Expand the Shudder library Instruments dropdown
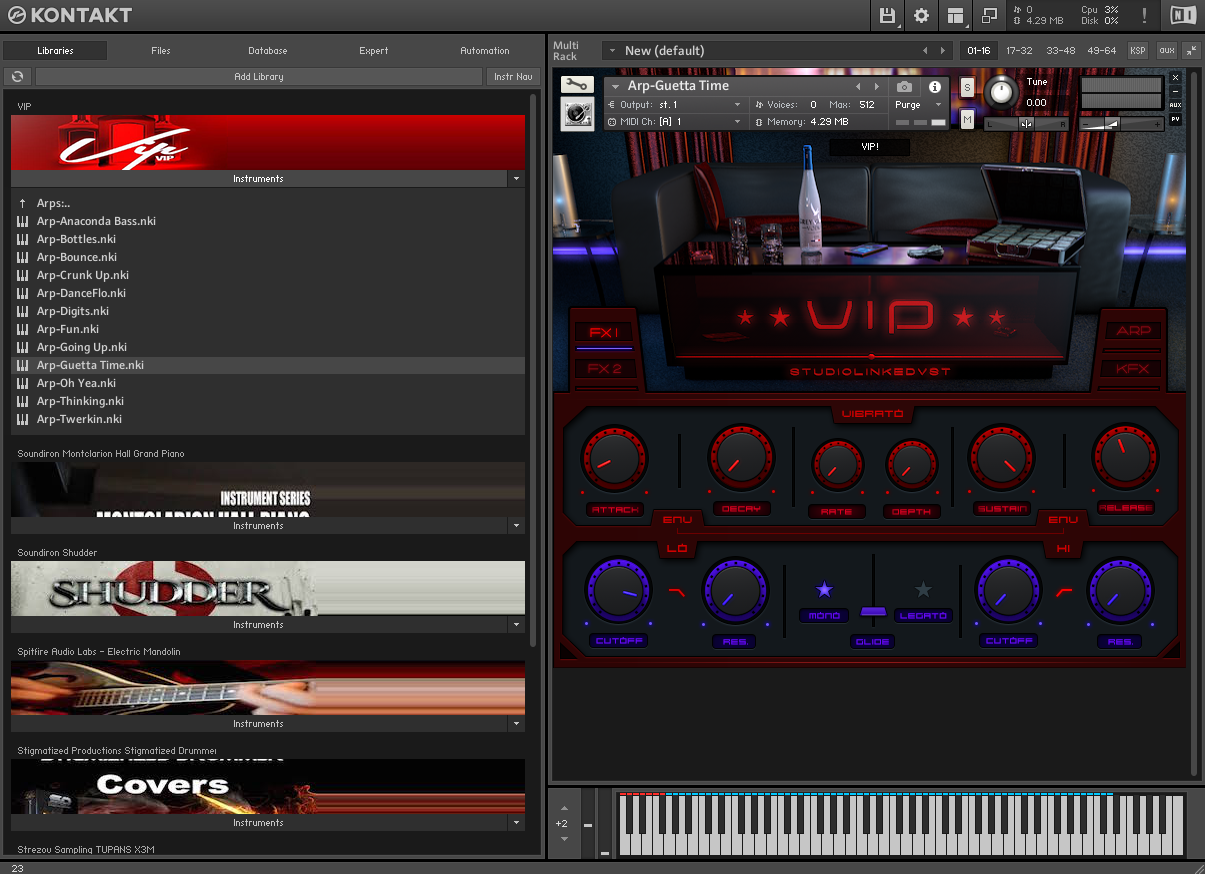The width and height of the screenshot is (1205, 874). pyautogui.click(x=516, y=625)
